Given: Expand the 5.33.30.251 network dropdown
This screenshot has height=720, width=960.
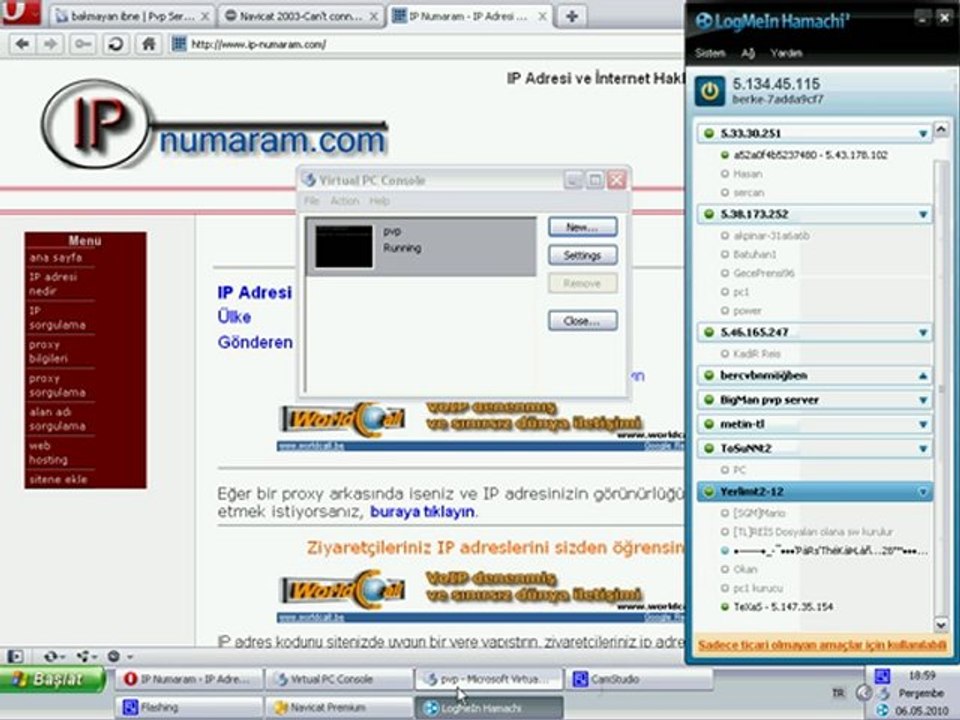Looking at the screenshot, I should click(x=923, y=133).
